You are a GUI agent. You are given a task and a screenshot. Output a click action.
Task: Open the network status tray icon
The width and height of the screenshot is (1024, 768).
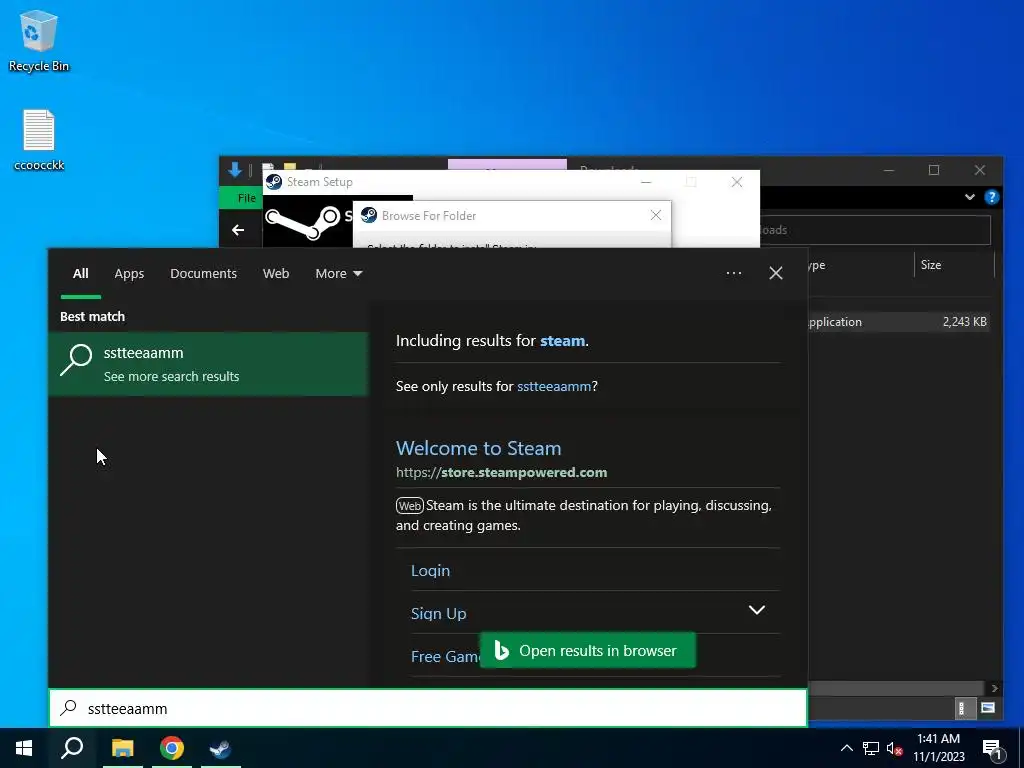pos(871,748)
